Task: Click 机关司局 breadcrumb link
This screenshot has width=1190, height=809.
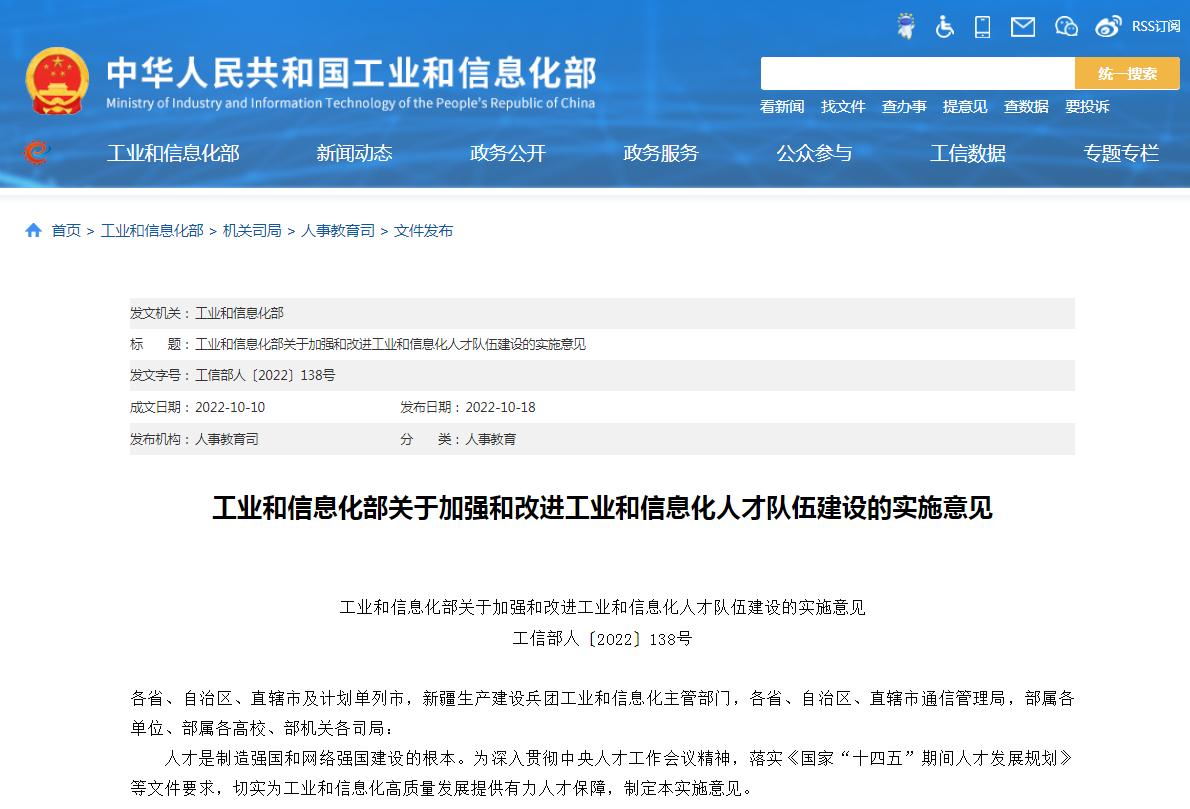Action: tap(252, 231)
